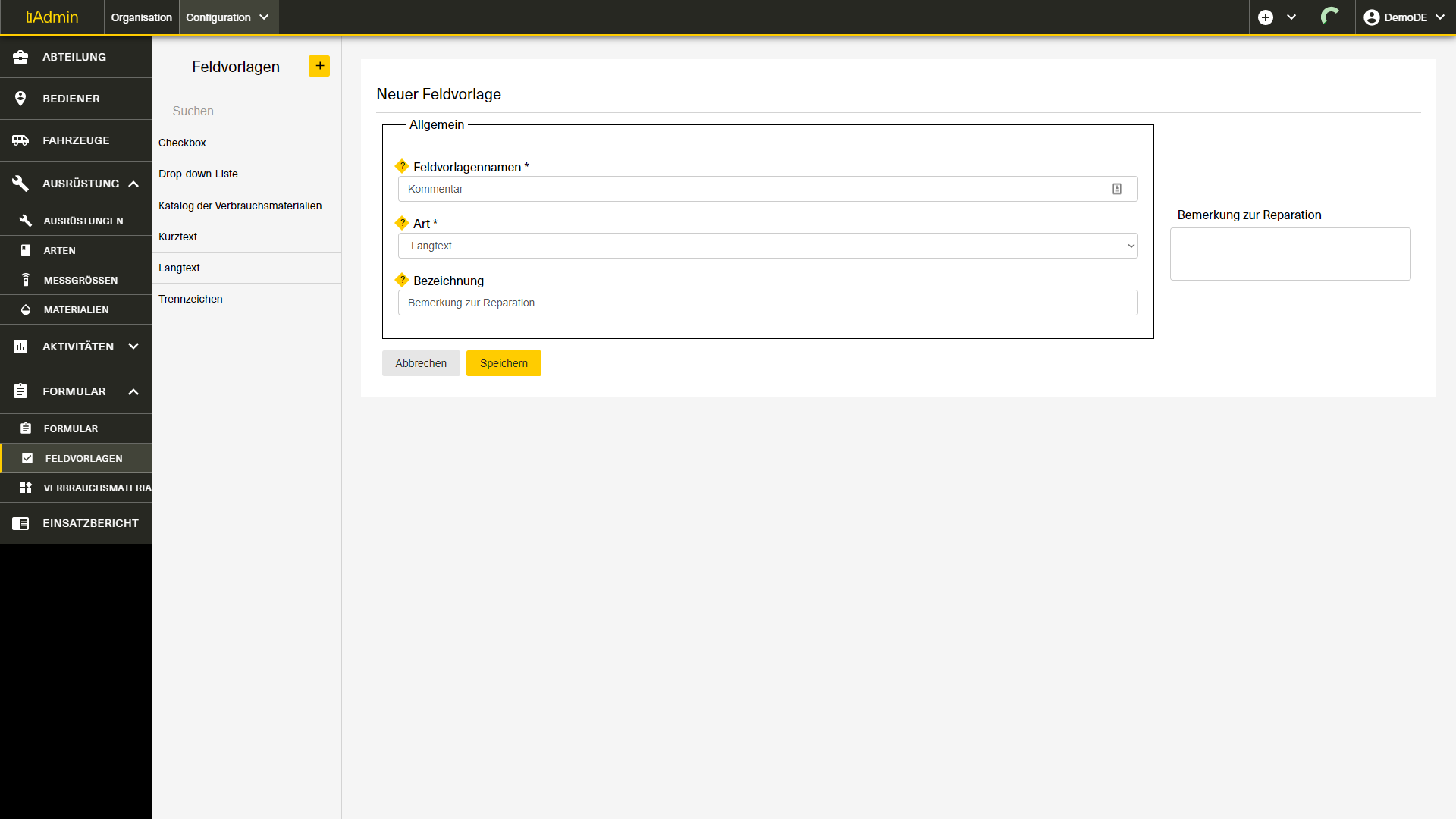Image resolution: width=1456 pixels, height=819 pixels.
Task: Click the Formular sub-item clipboard icon
Action: [x=26, y=428]
